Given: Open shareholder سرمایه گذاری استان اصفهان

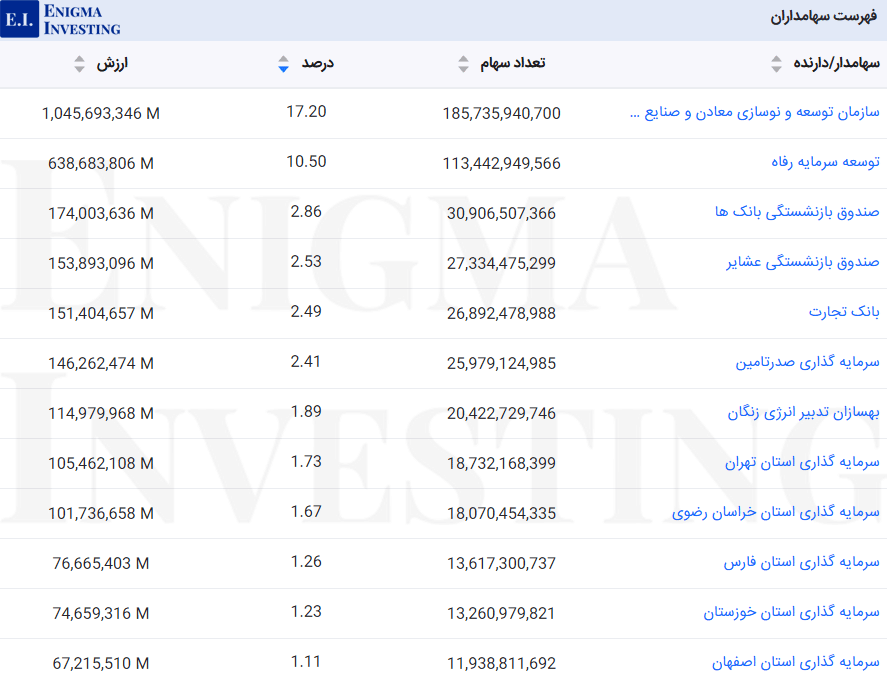Looking at the screenshot, I should [x=795, y=662].
